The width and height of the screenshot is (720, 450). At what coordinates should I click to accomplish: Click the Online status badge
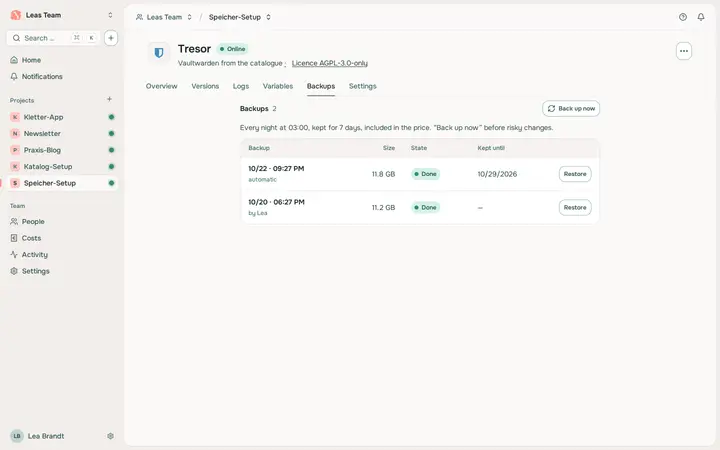click(x=232, y=49)
